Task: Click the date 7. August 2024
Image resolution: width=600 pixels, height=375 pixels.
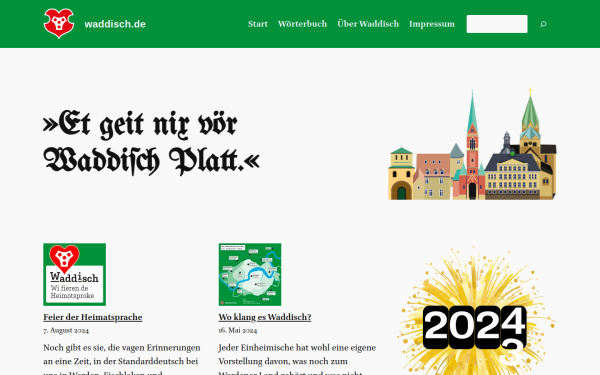Action: click(x=66, y=330)
